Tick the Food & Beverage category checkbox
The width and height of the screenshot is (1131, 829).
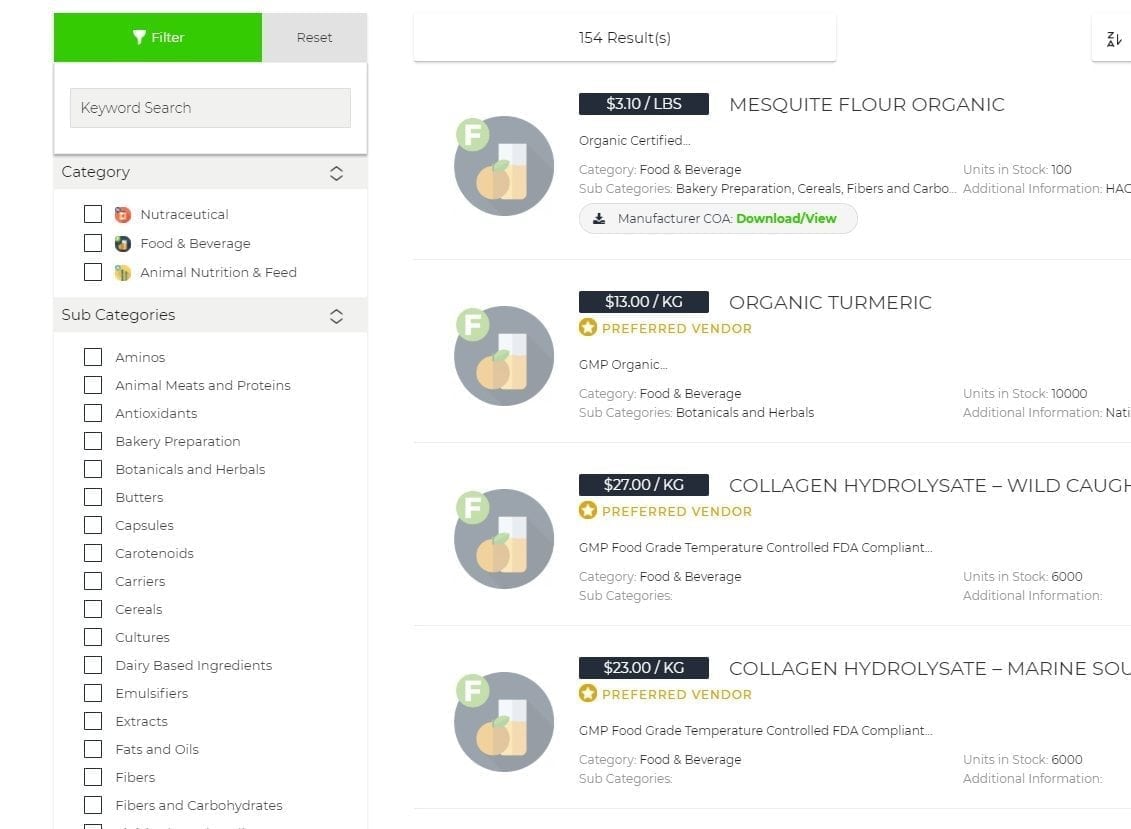(93, 243)
